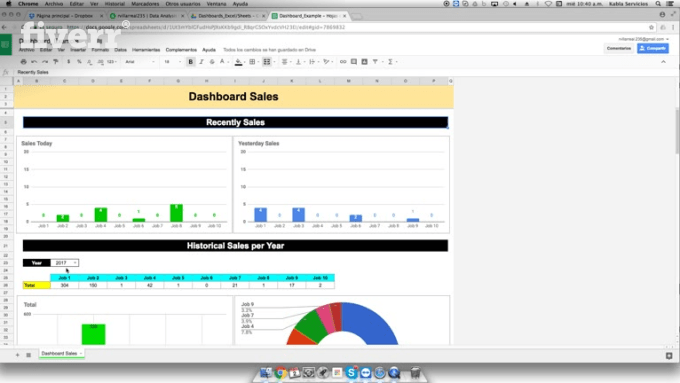Open the Datos menu
Image resolution: width=680 pixels, height=383 pixels.
pos(120,50)
